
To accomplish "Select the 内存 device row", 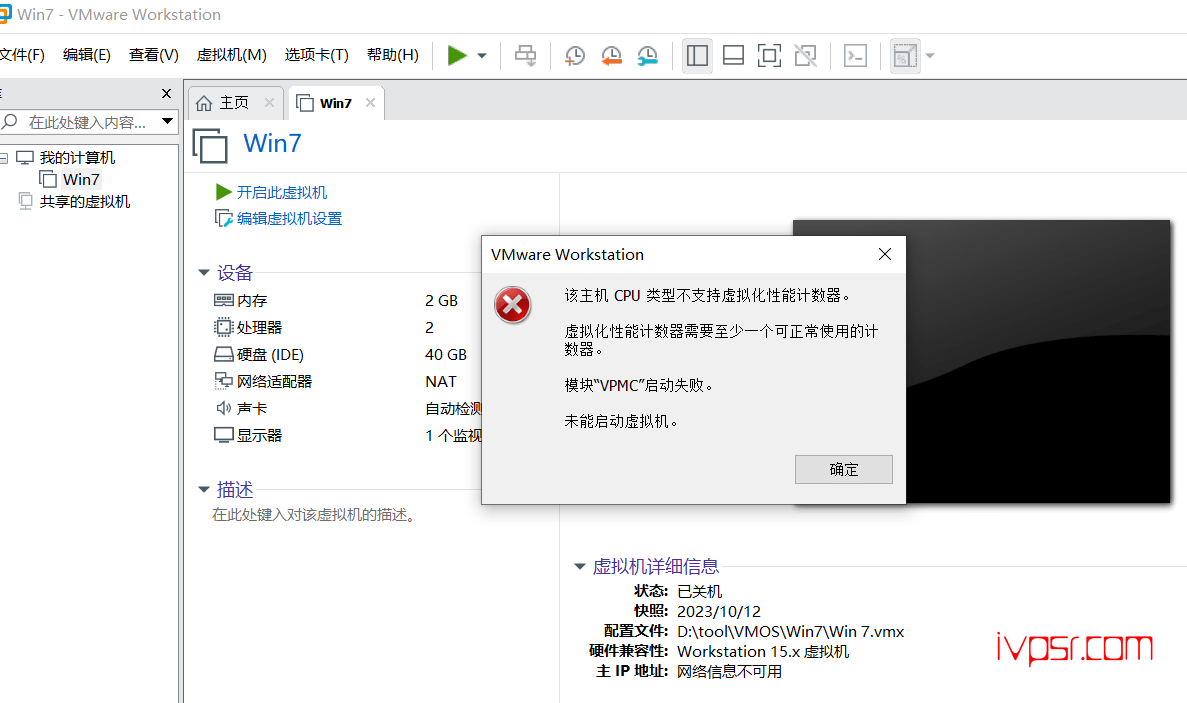I will pos(347,300).
